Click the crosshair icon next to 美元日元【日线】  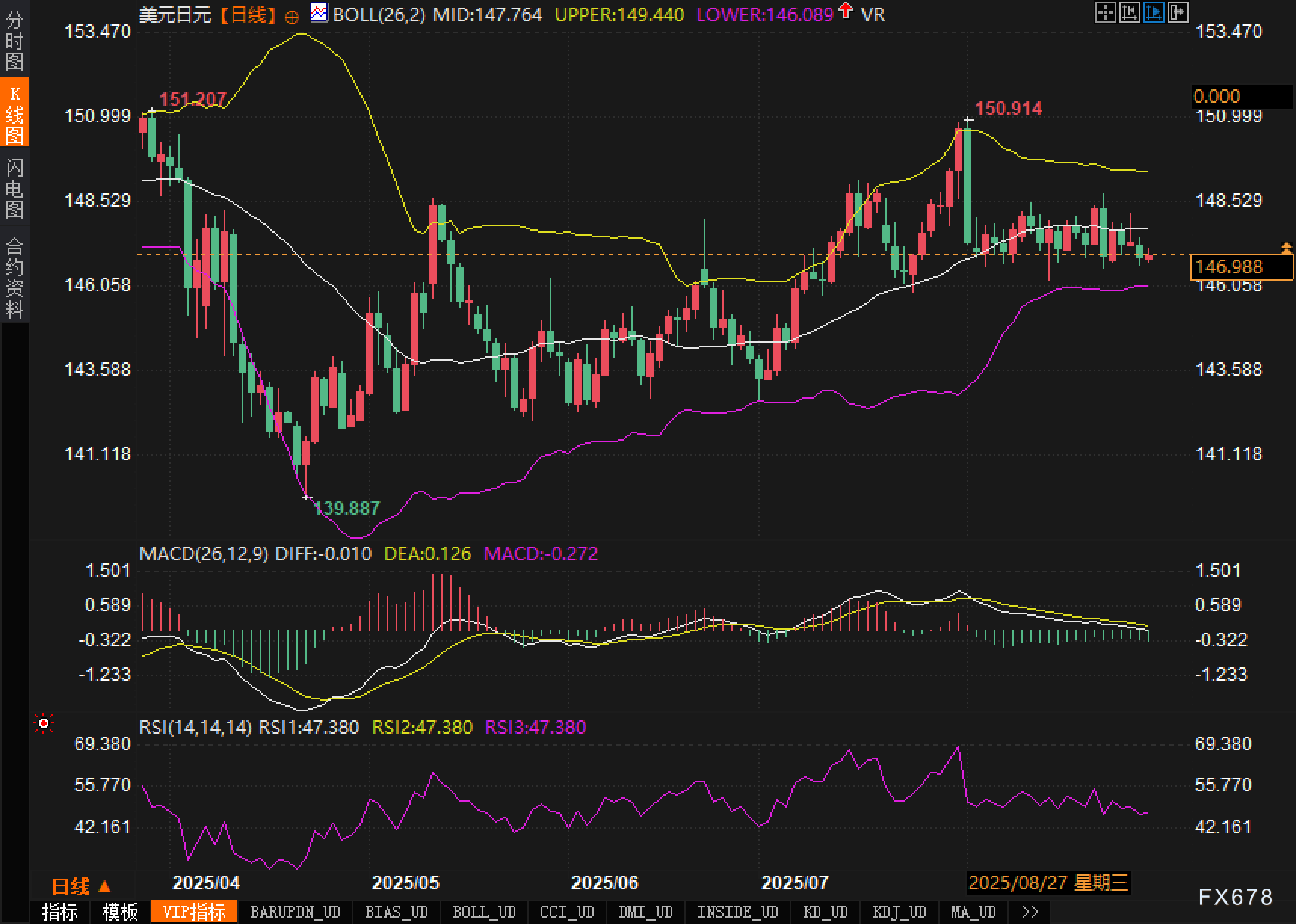click(x=292, y=16)
